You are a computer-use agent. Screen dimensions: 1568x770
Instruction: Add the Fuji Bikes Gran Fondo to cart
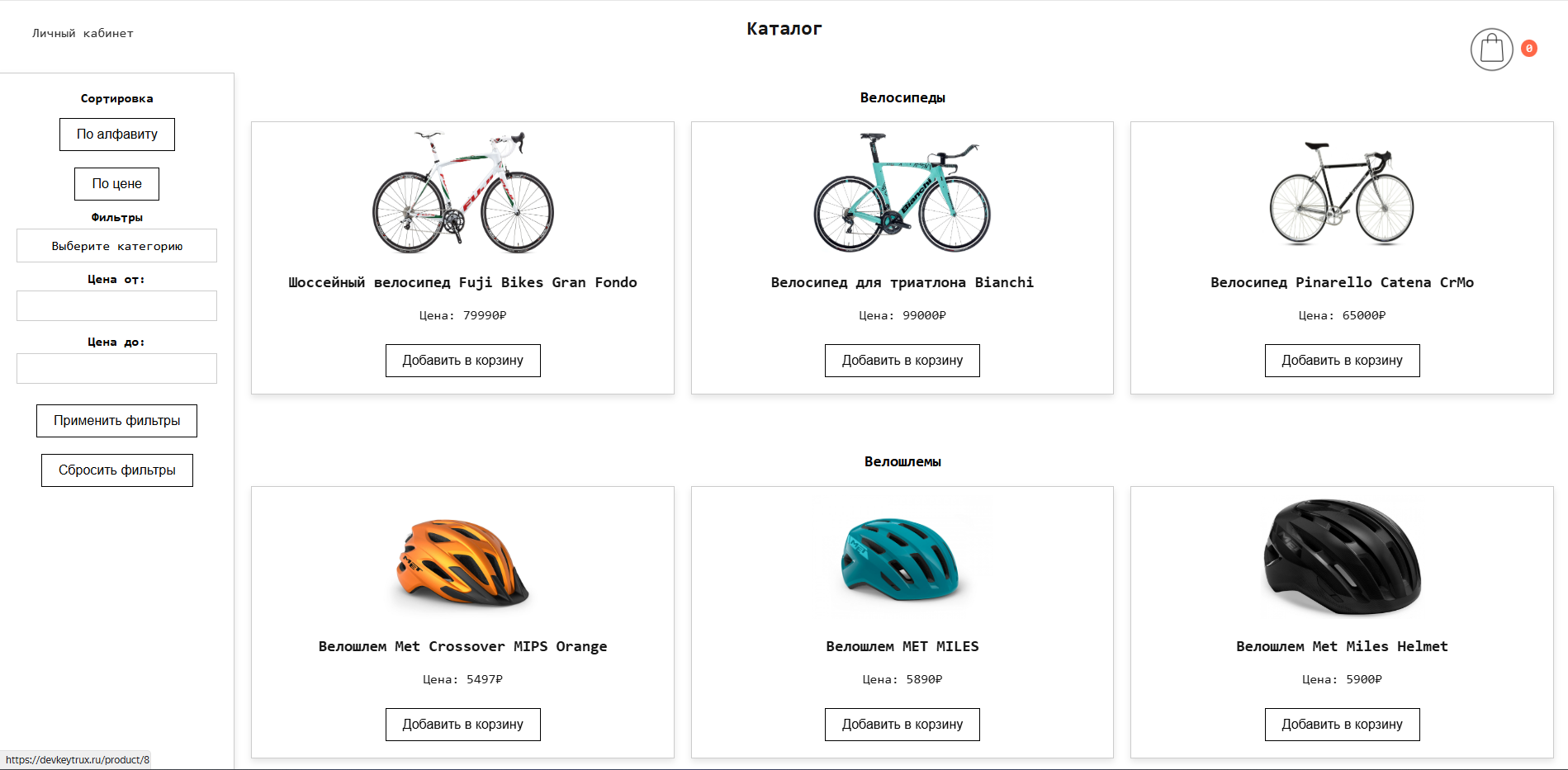click(462, 361)
